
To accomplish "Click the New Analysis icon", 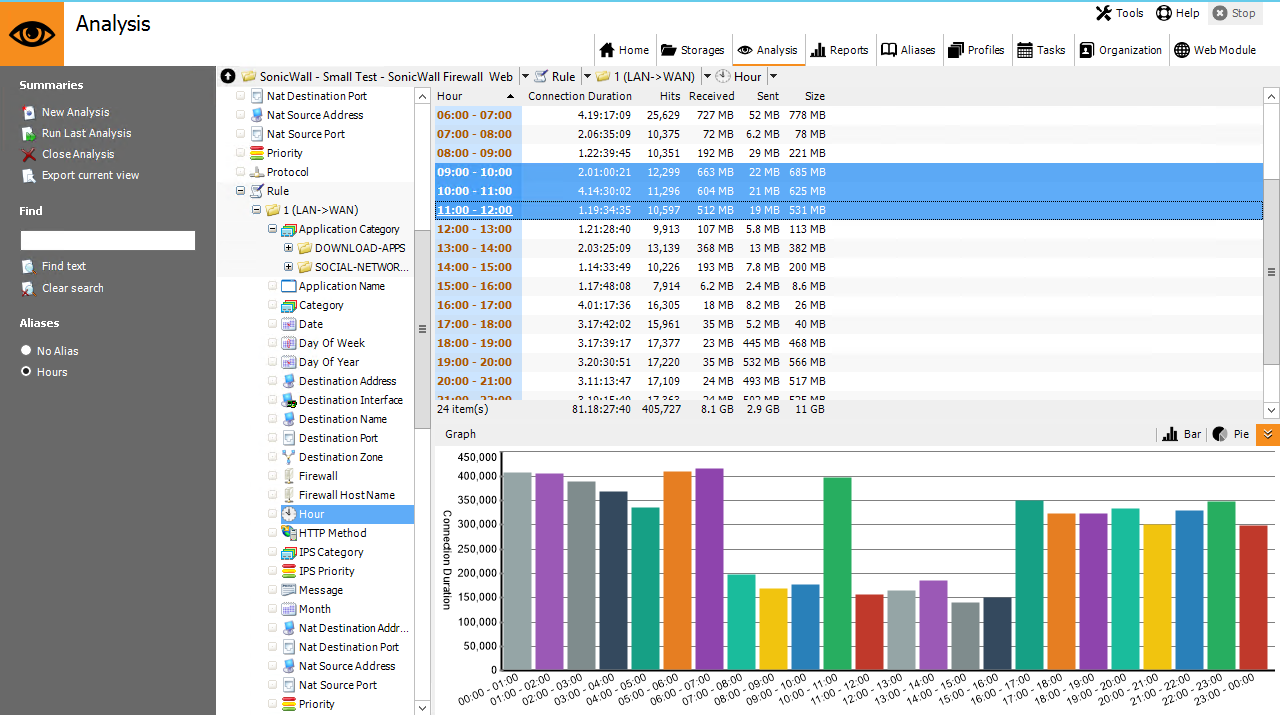I will pyautogui.click(x=28, y=112).
